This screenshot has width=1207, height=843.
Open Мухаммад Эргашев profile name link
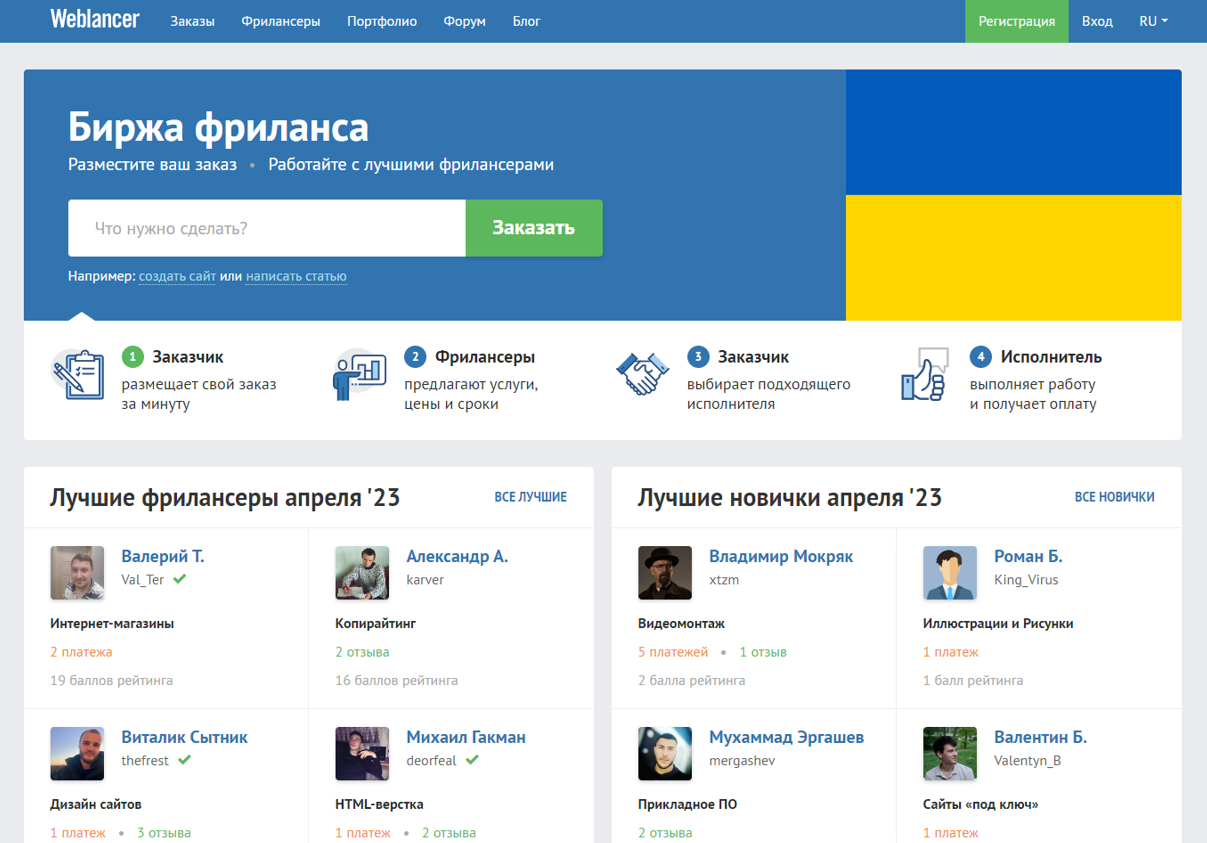786,737
